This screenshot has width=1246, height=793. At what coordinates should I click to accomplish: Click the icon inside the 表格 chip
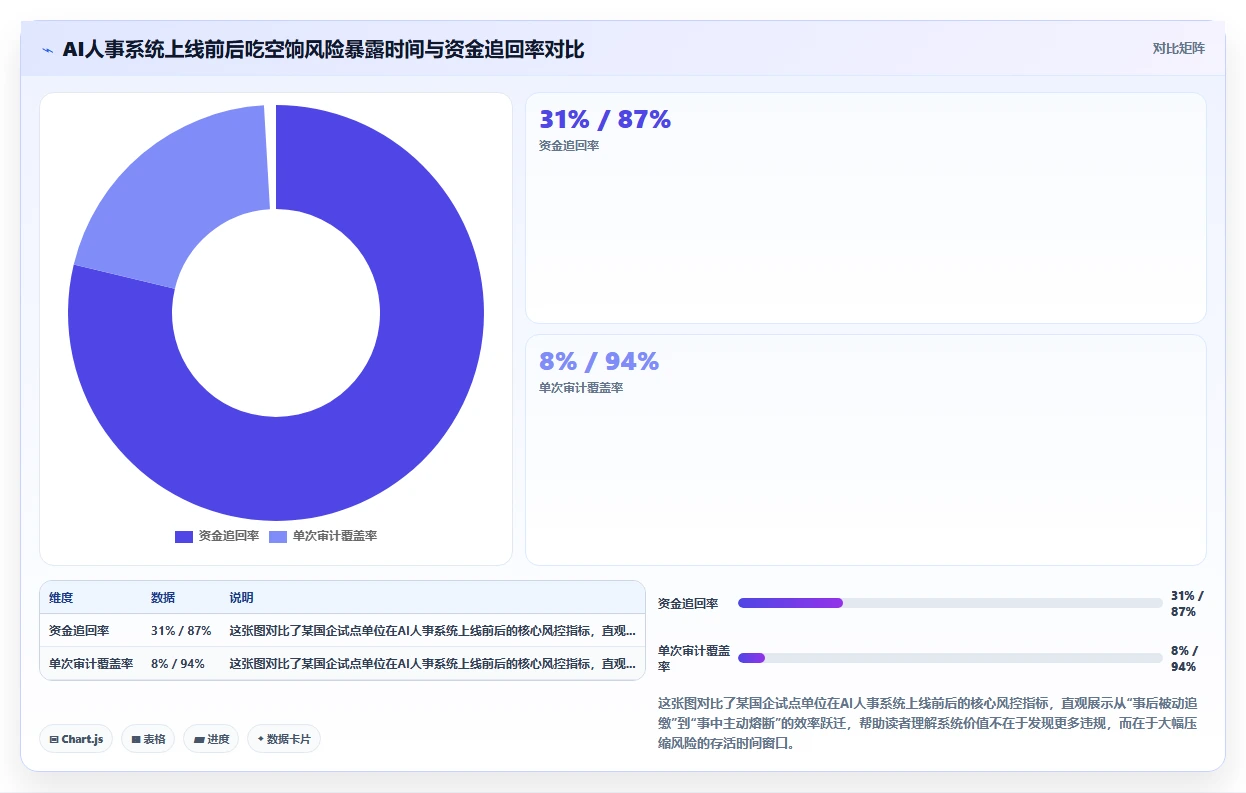point(135,740)
